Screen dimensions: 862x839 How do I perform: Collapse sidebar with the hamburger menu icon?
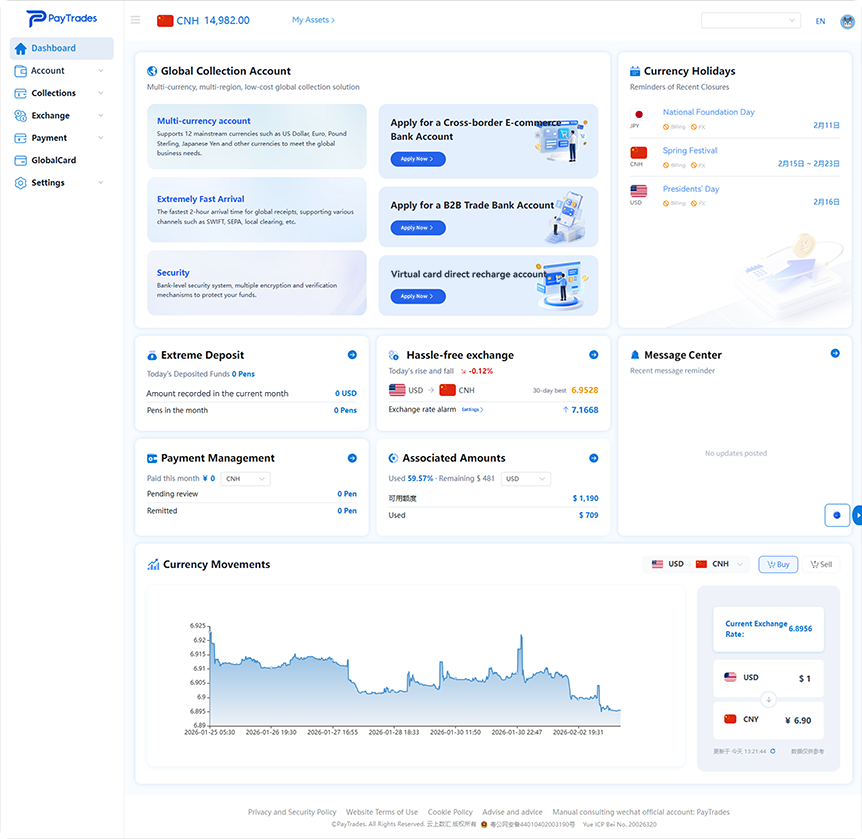tap(136, 20)
